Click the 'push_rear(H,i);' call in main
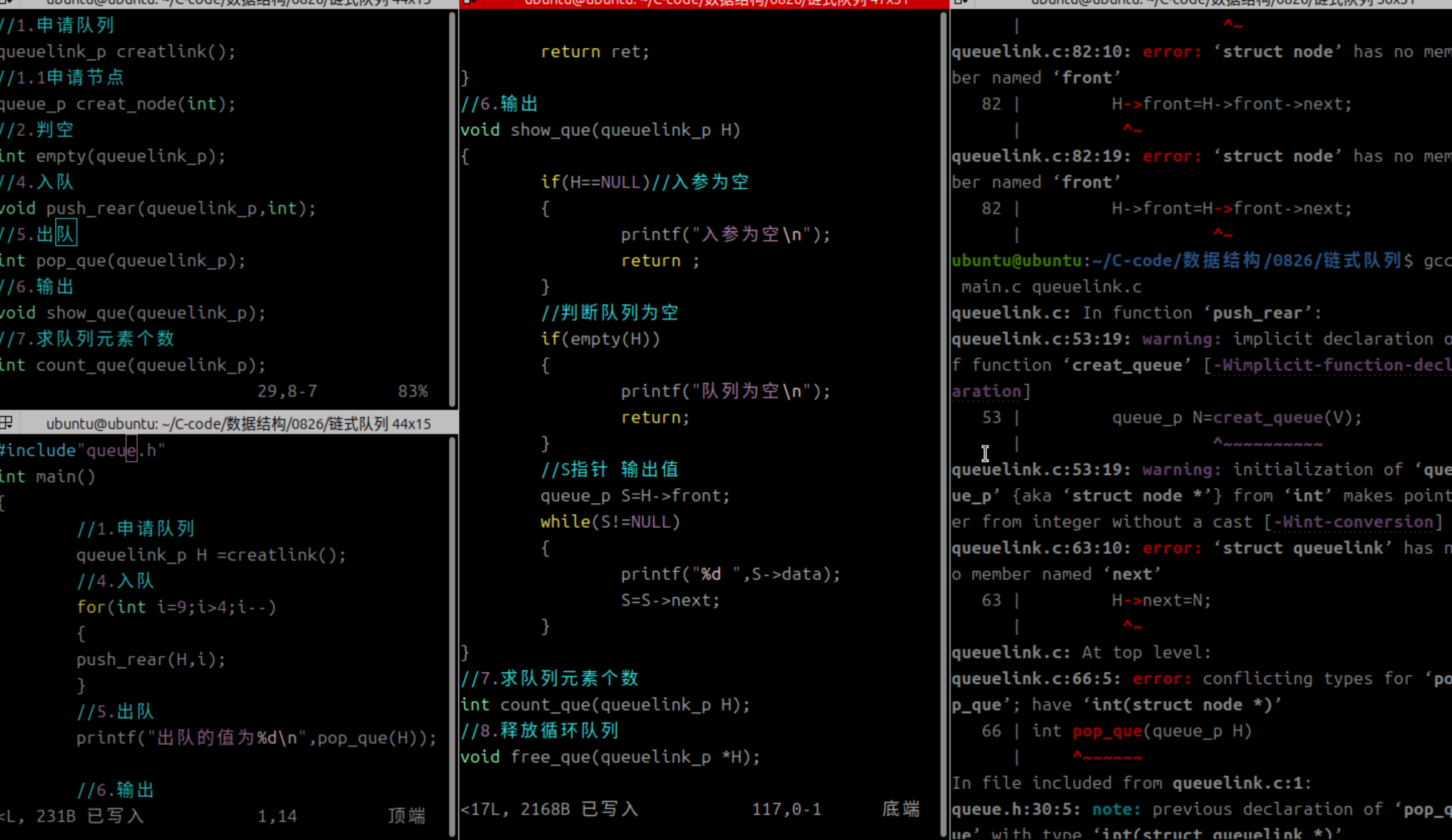Screen dimensions: 1452x840 click(151, 659)
